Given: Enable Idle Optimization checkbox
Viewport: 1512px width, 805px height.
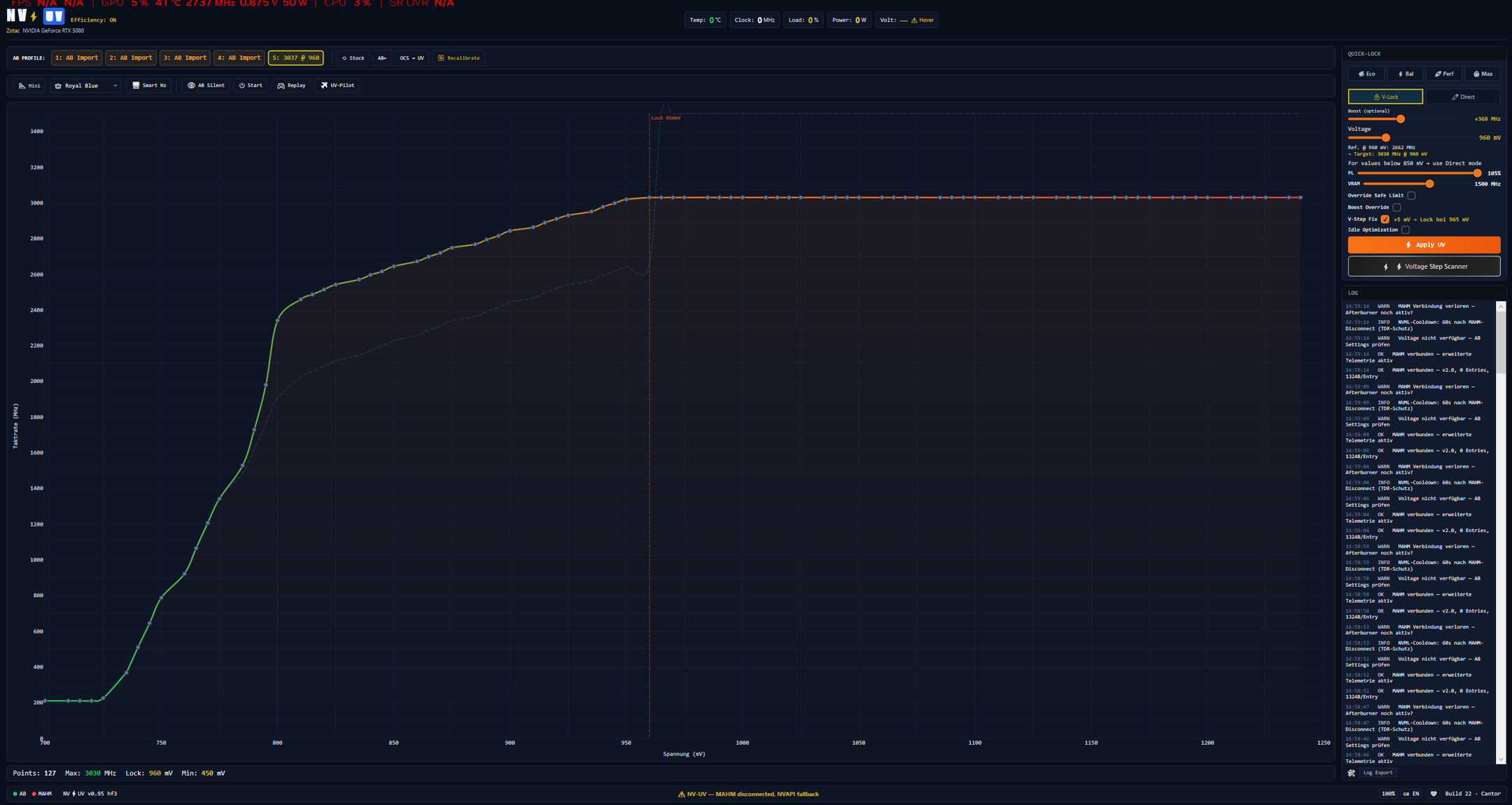Looking at the screenshot, I should point(1405,230).
